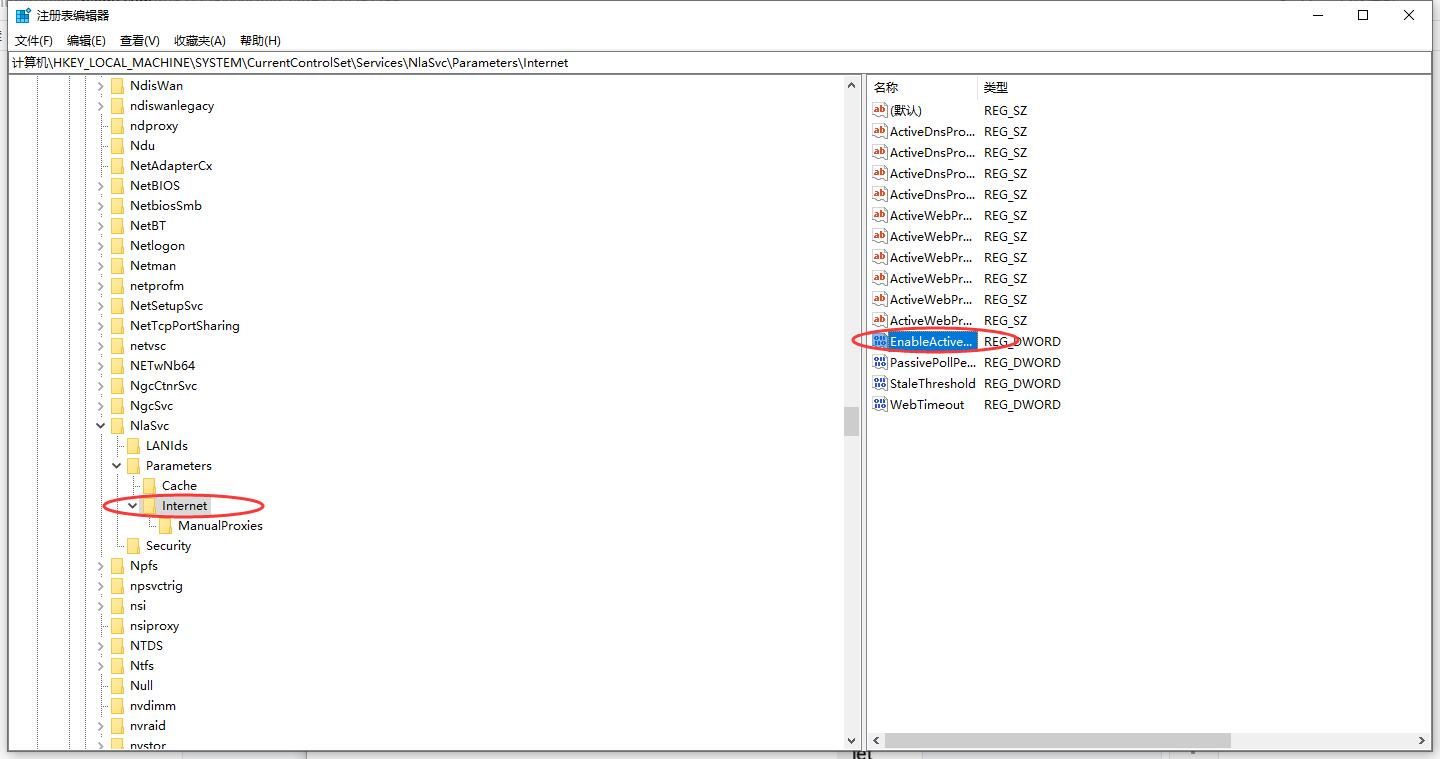Select the NetAdapterCx folder icon

[118, 166]
